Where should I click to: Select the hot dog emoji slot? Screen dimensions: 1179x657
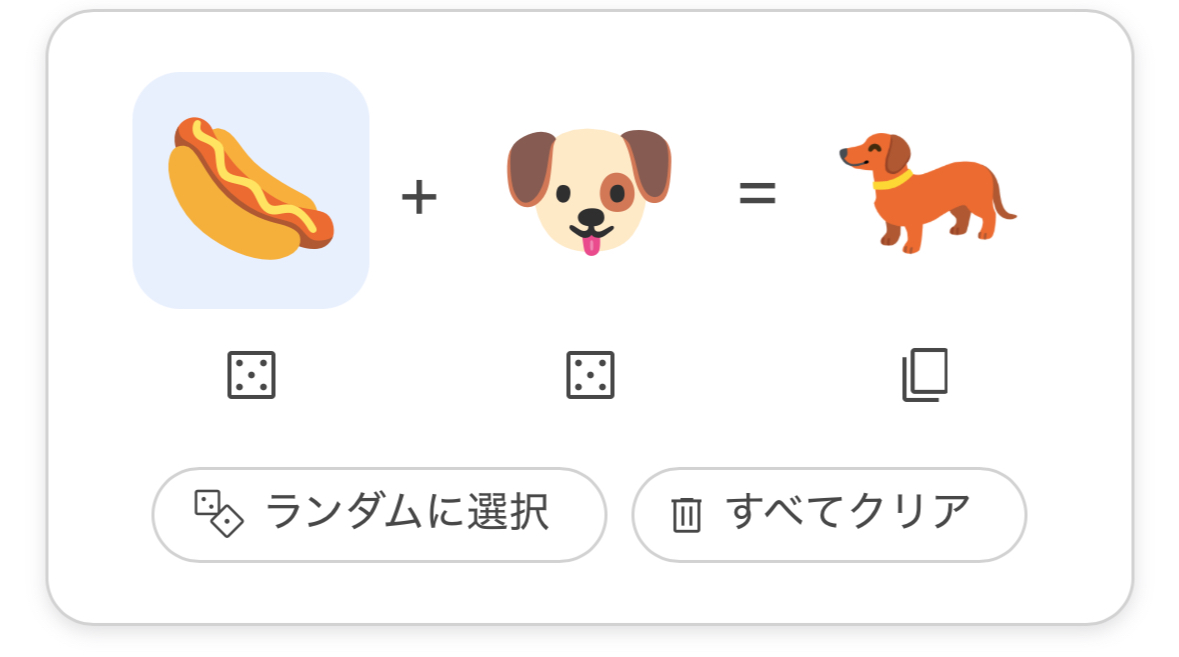point(251,190)
